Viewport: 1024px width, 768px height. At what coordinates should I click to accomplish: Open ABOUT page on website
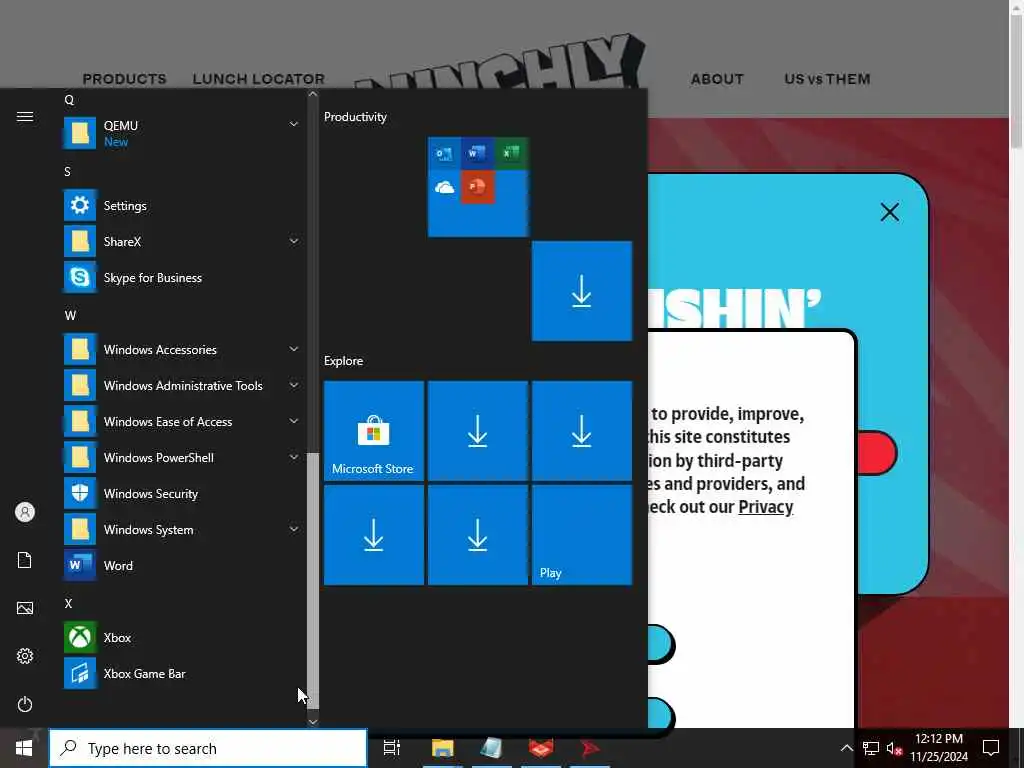pyautogui.click(x=717, y=79)
